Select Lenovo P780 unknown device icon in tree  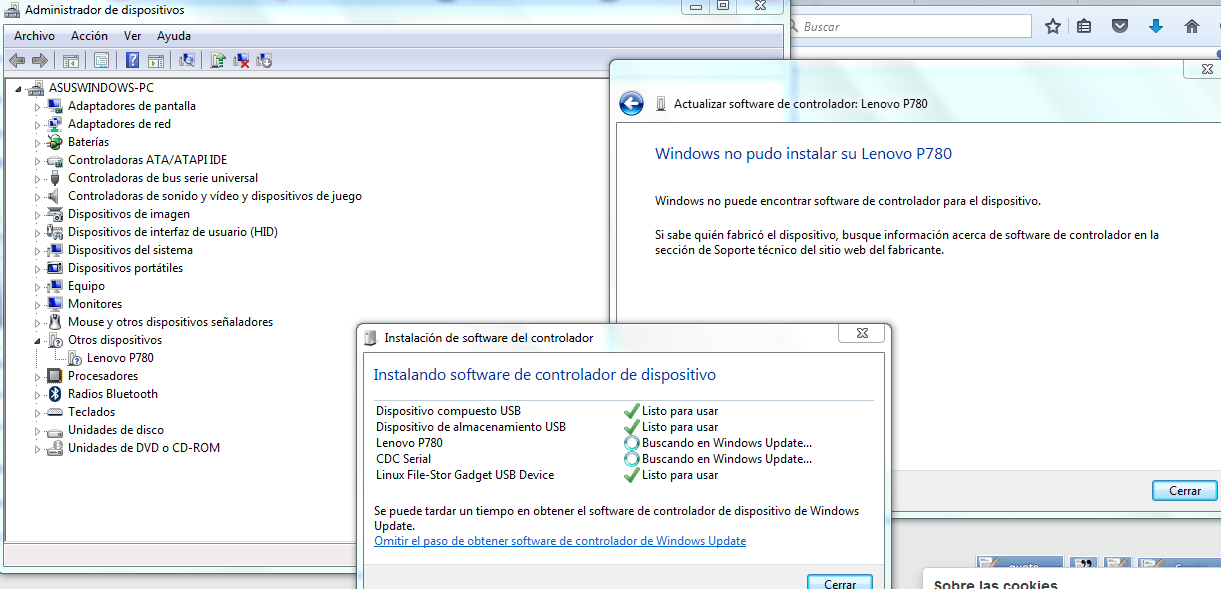tap(75, 358)
